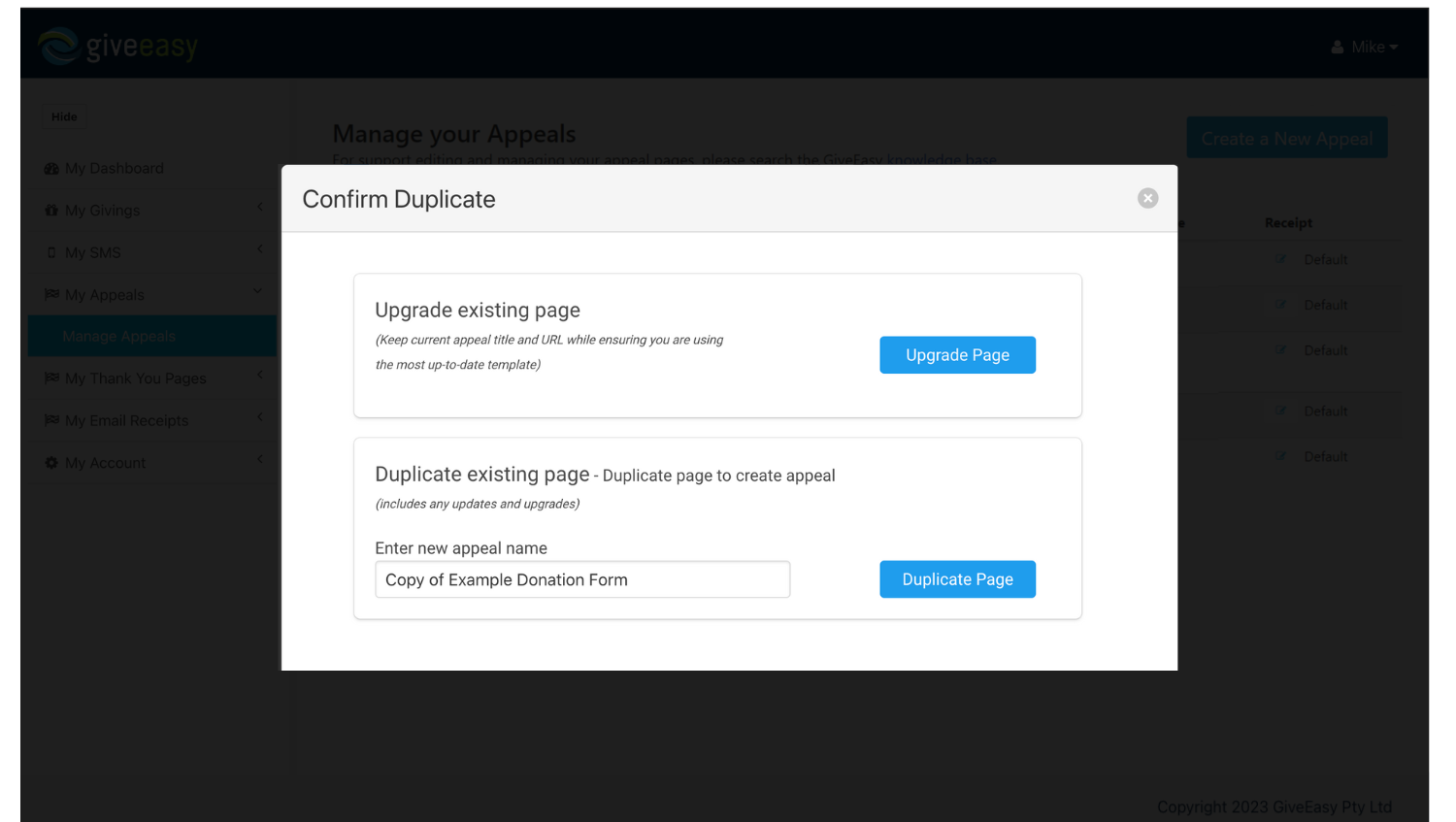Click the phone icon next to My SMS
This screenshot has width=1456, height=822.
point(50,252)
